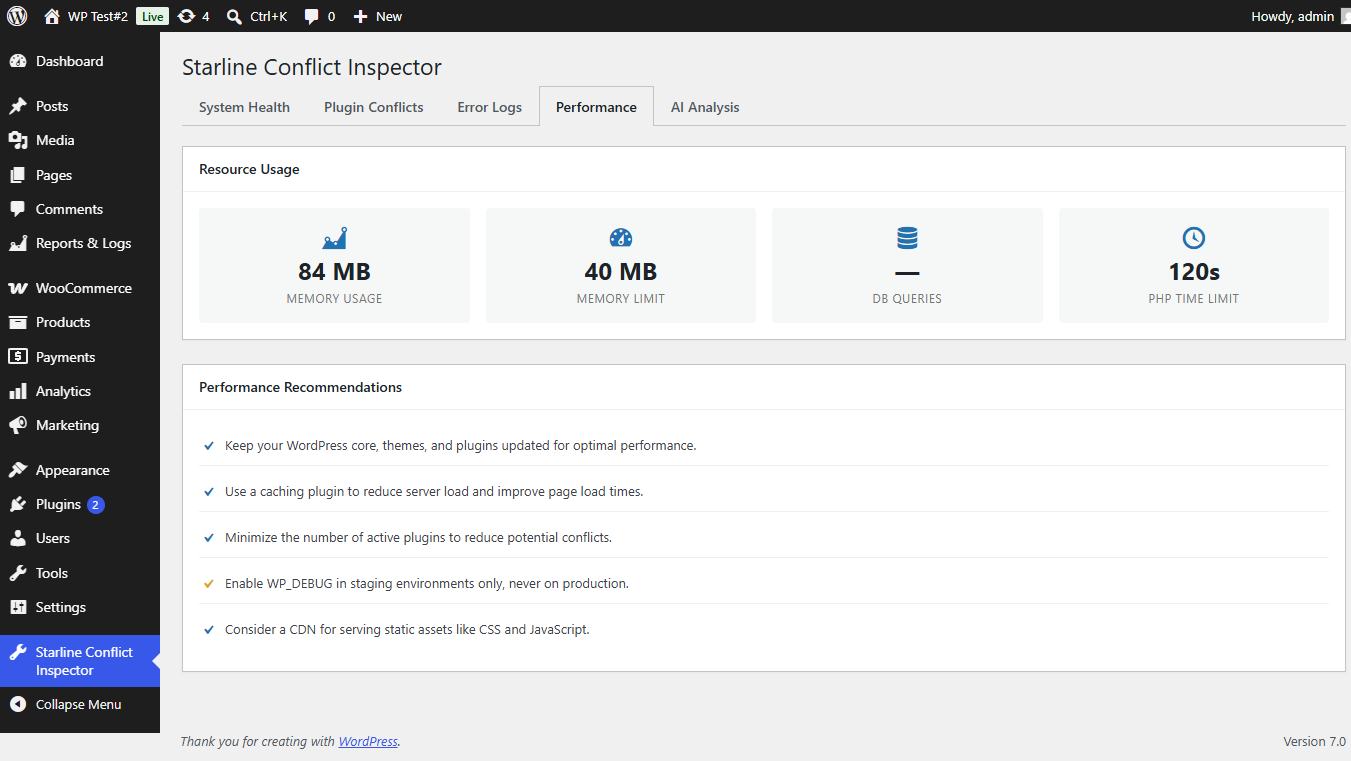Click the Plugins update count badge 2
Image resolution: width=1351 pixels, height=761 pixels.
96,505
